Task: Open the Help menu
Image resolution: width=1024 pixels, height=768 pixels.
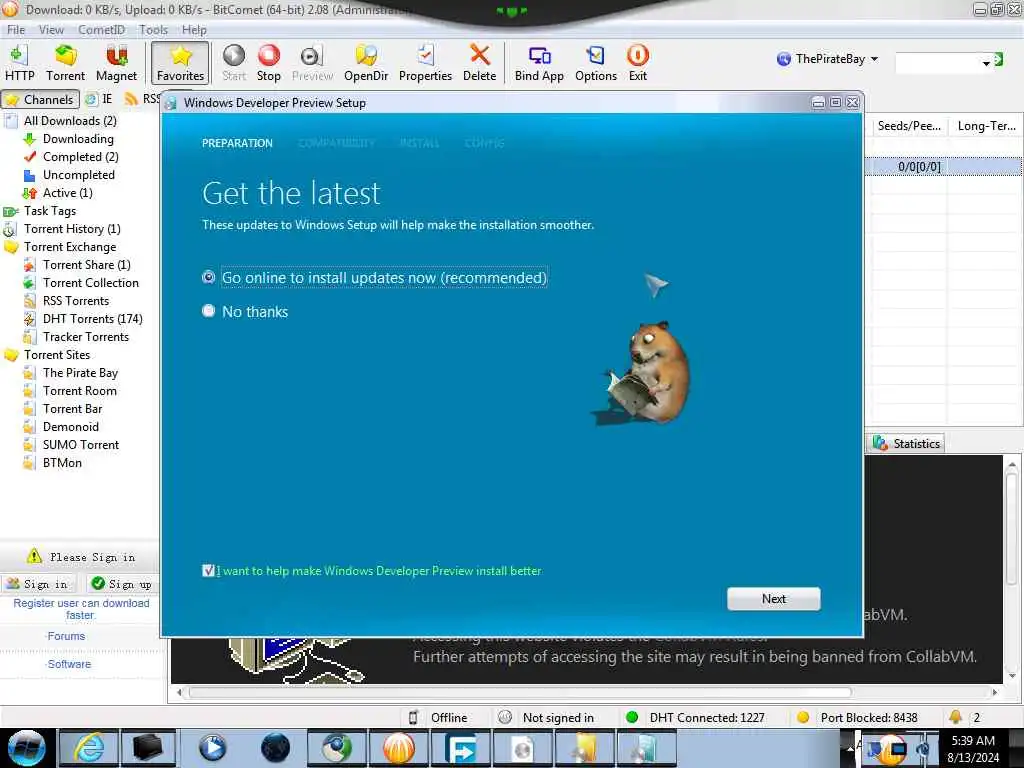Action: coord(194,29)
